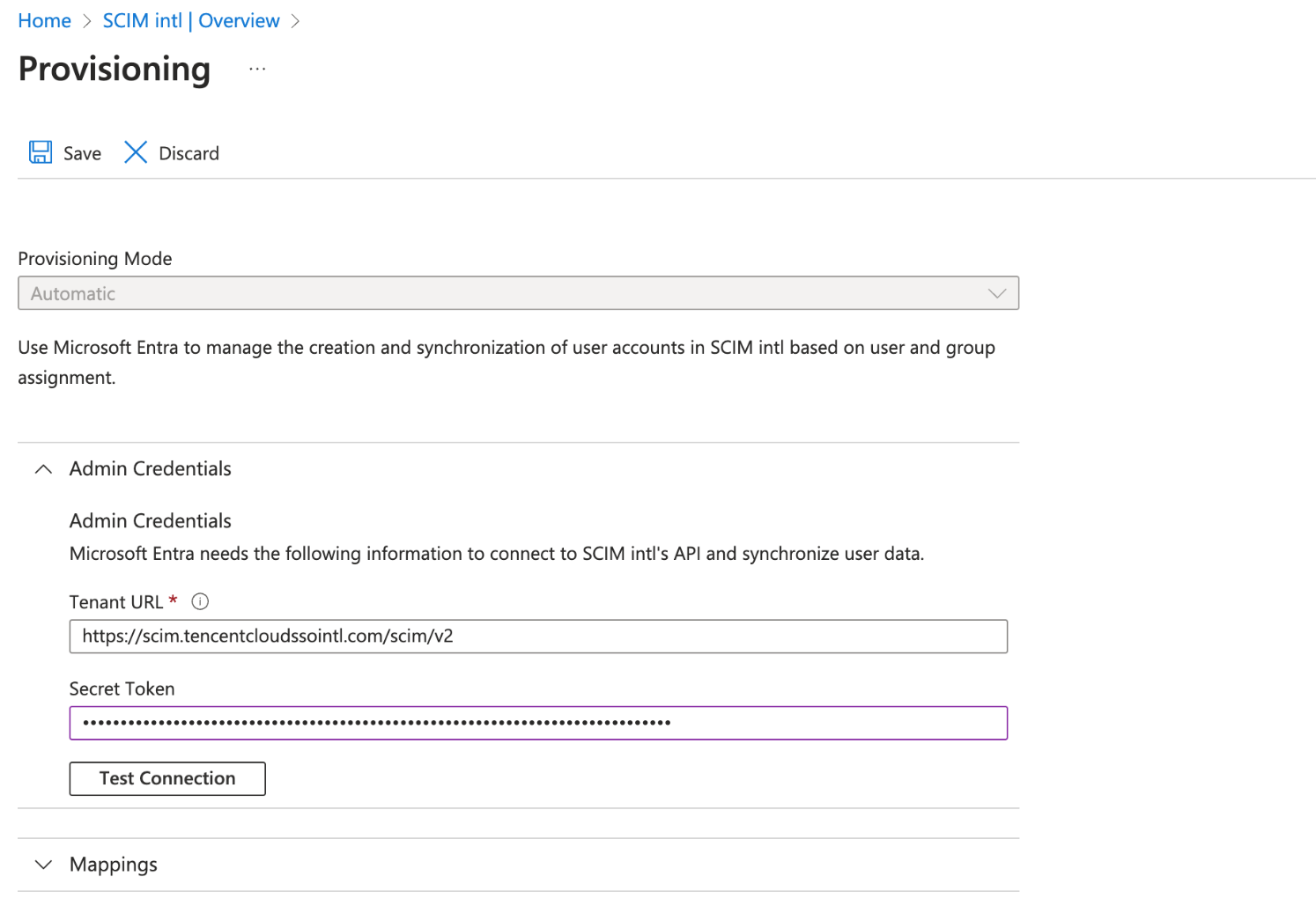Click the chevron after SCIM intl Overview breadcrumb
Image resolution: width=1316 pixels, height=913 pixels.
[295, 21]
